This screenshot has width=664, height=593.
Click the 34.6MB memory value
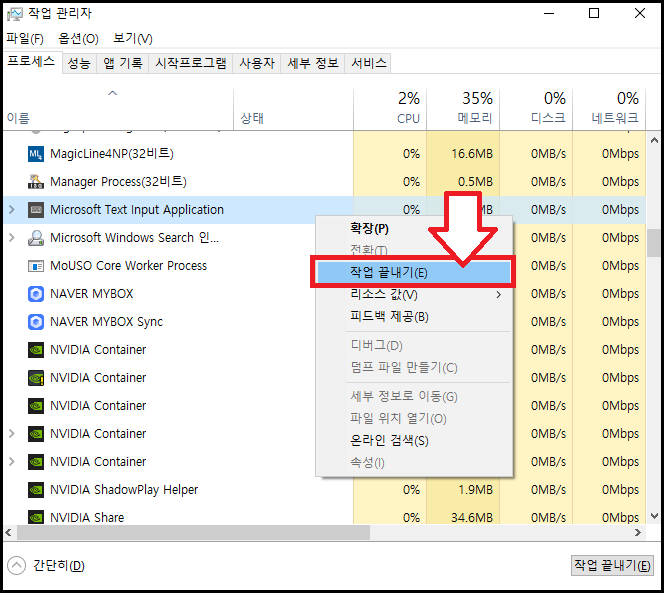point(472,518)
